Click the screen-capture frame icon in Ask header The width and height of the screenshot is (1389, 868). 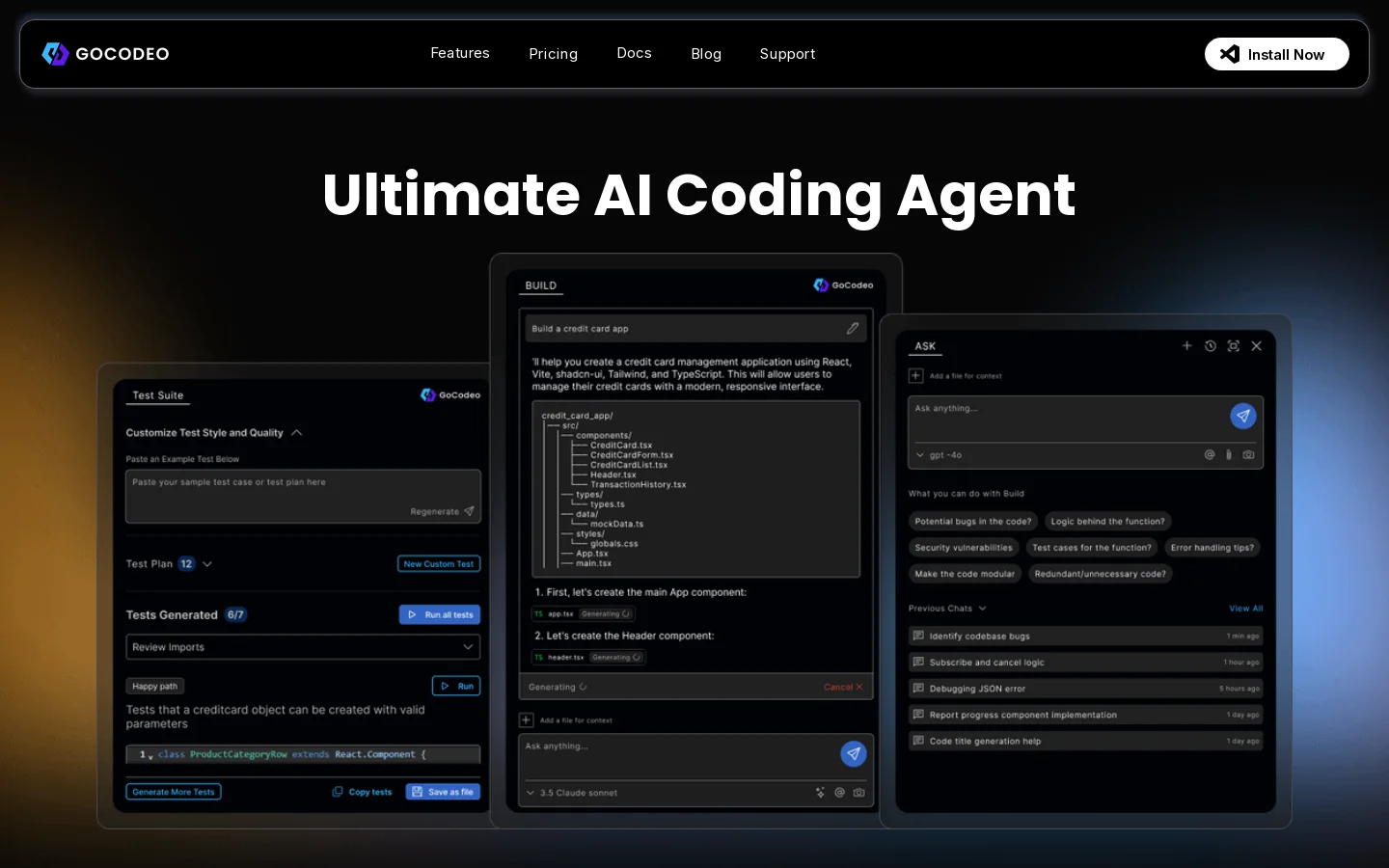click(x=1234, y=345)
